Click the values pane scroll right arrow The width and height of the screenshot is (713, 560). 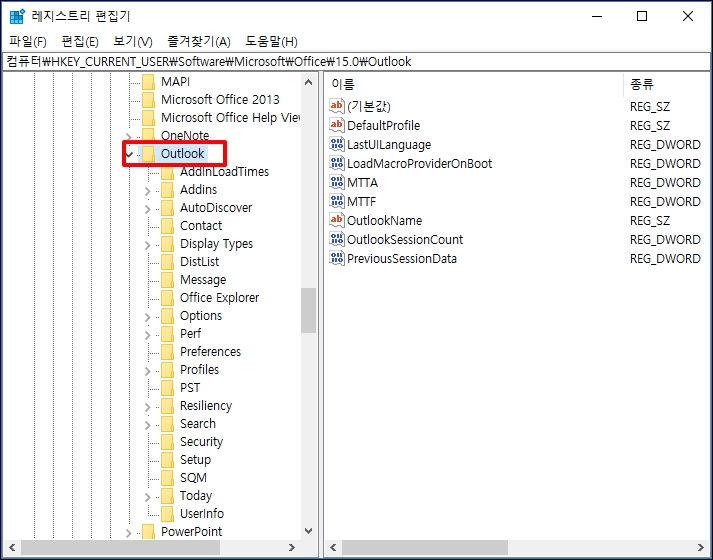(x=701, y=548)
